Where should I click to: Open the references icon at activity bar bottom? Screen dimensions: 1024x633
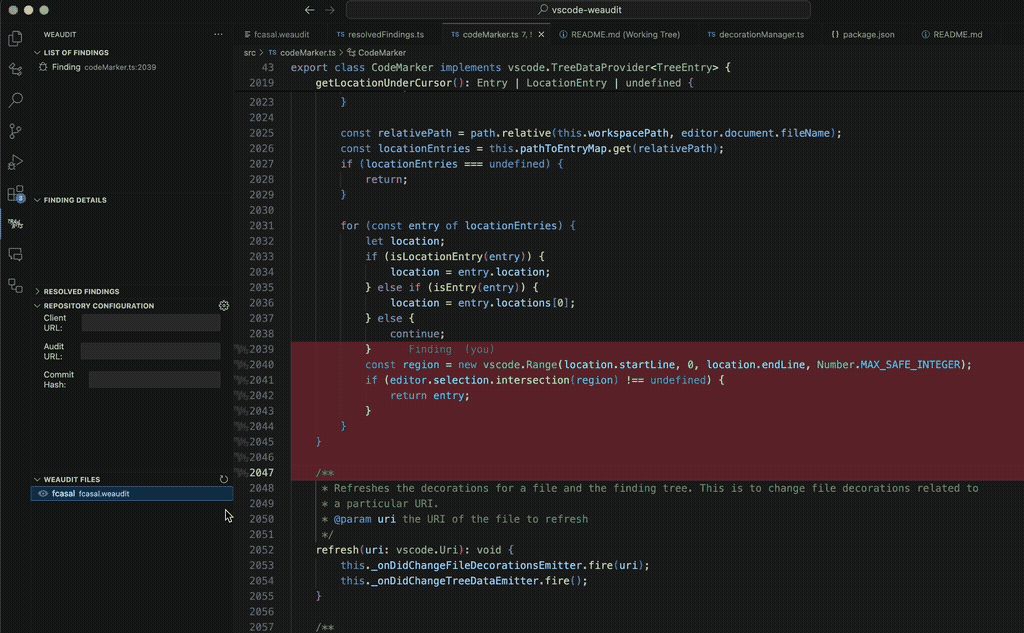point(15,285)
